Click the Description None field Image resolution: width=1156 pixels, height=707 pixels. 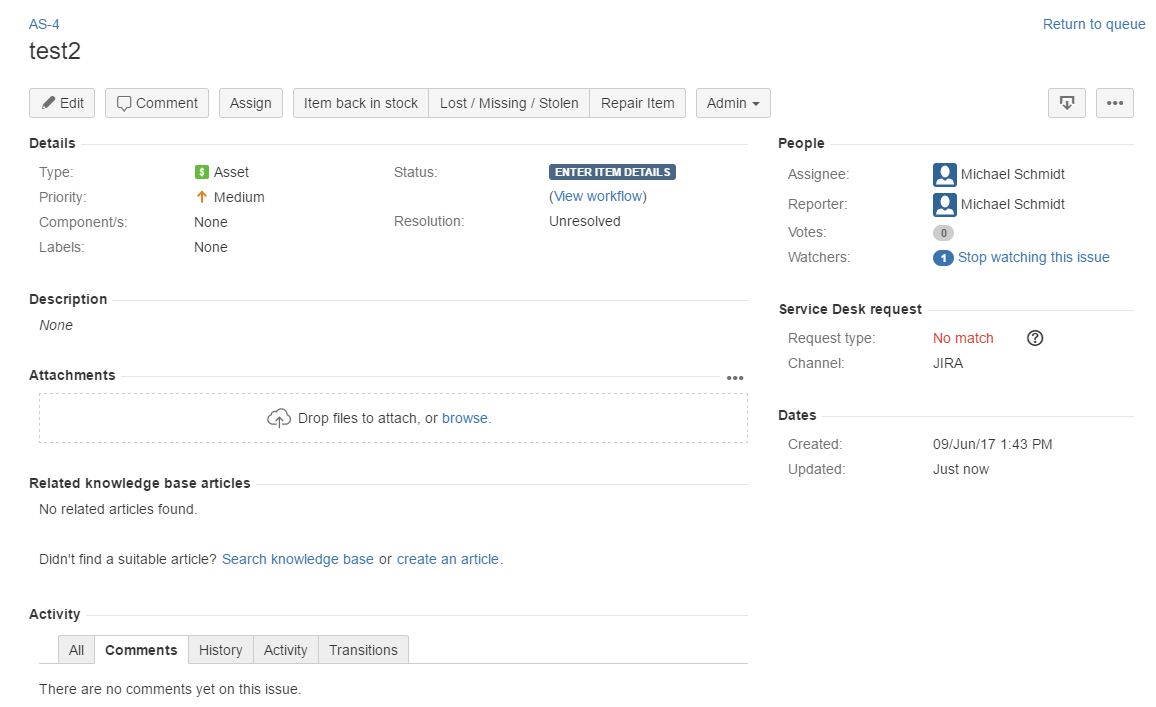56,325
